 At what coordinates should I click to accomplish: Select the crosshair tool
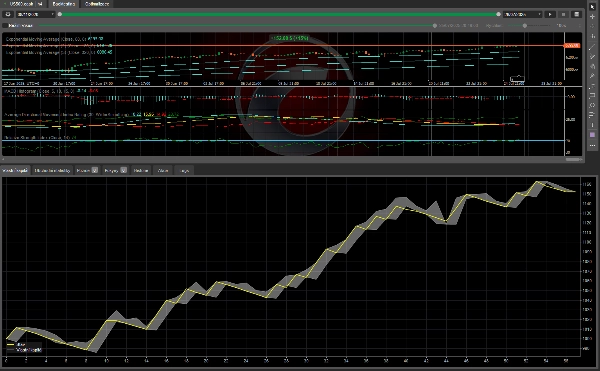(x=592, y=17)
